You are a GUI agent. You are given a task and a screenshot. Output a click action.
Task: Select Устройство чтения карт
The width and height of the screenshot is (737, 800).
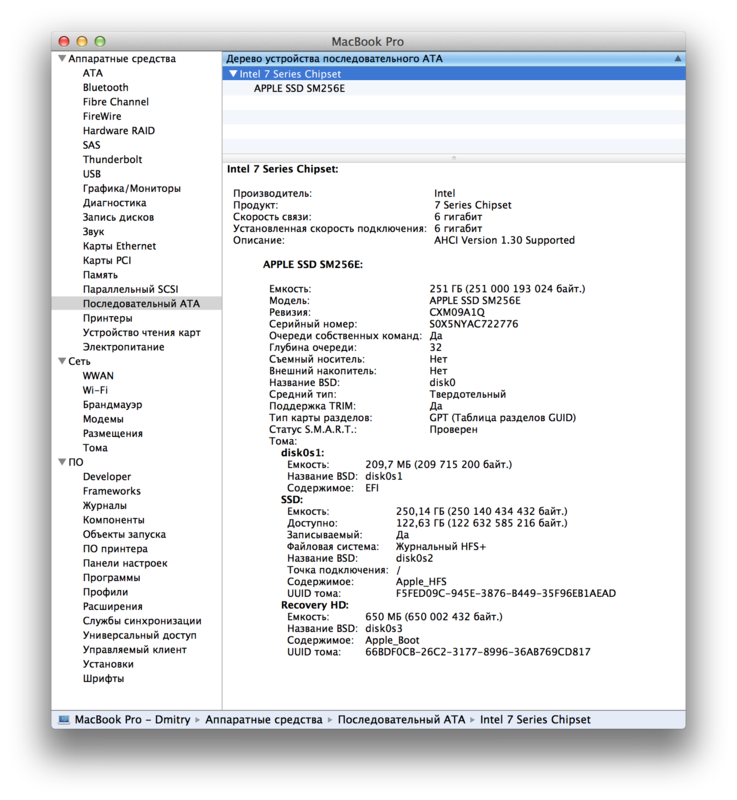coord(142,332)
